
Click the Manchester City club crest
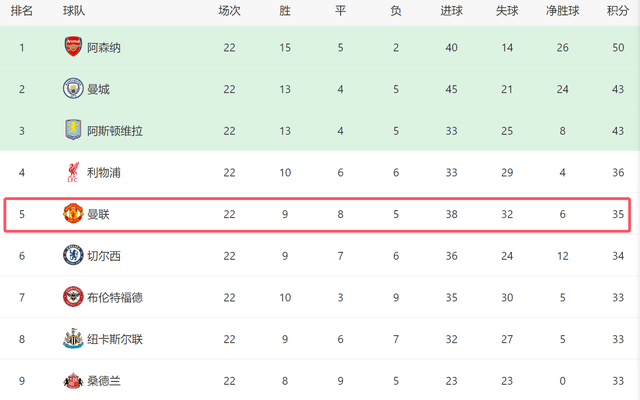click(72, 89)
